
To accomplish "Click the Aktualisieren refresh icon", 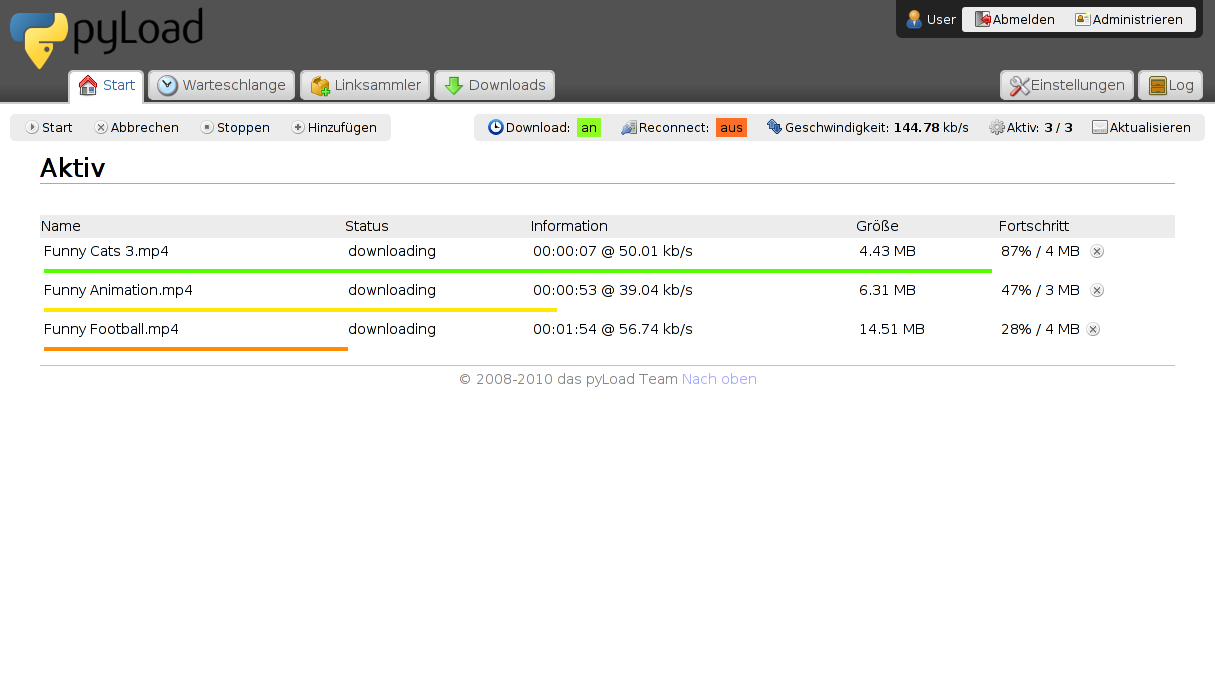I will click(x=1100, y=127).
